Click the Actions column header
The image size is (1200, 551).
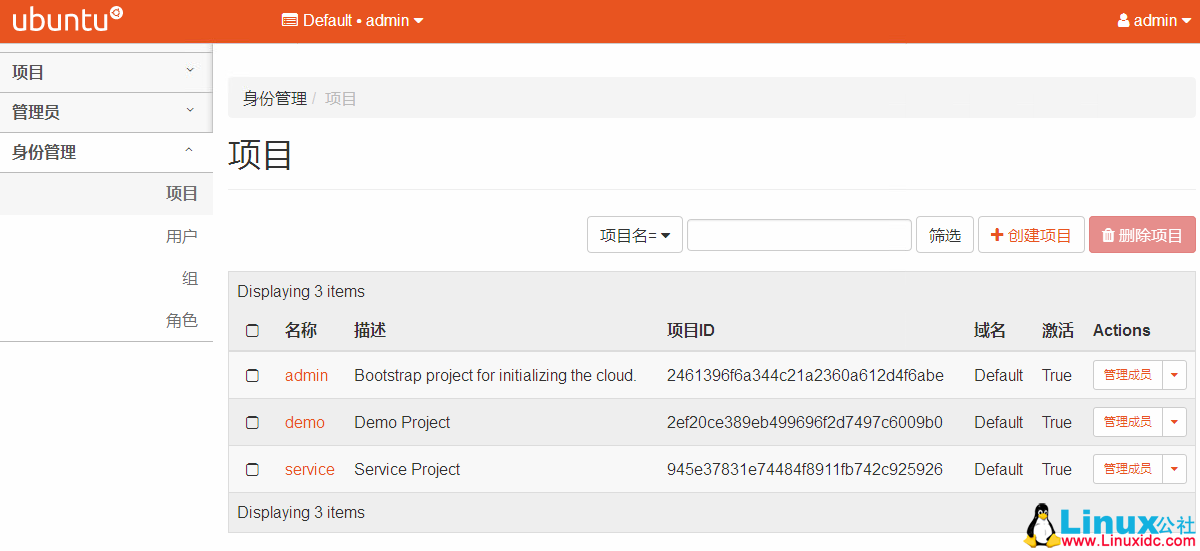point(1122,330)
